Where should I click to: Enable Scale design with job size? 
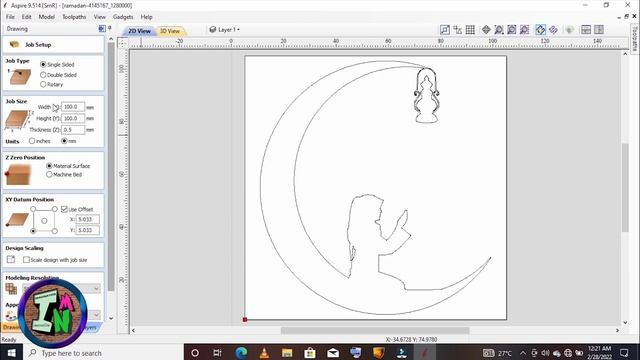point(27,260)
